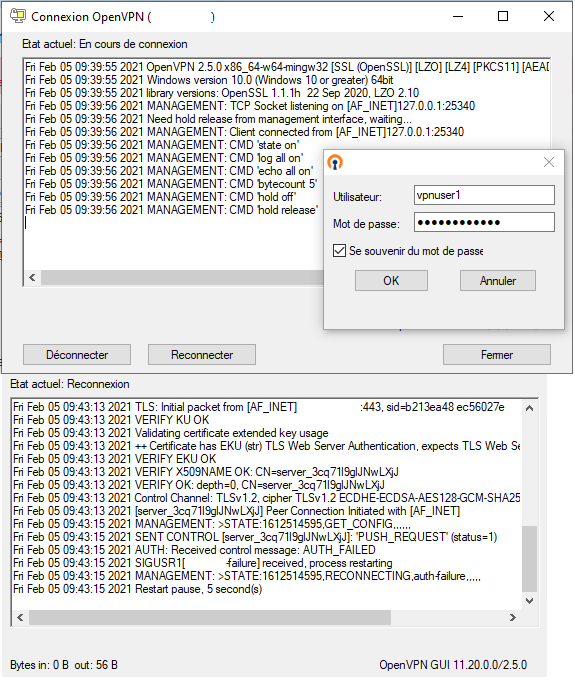Click log line 'VERIFY X509NAME OK'
This screenshot has height=689, width=575.
206,473
